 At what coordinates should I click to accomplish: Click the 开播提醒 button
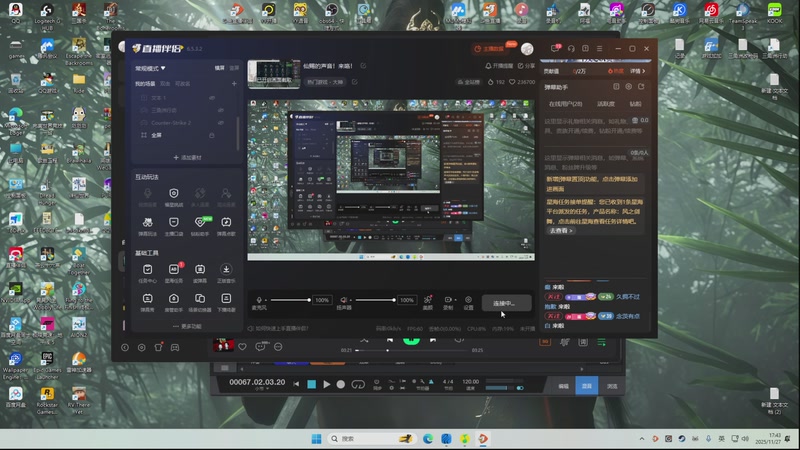[499, 66]
